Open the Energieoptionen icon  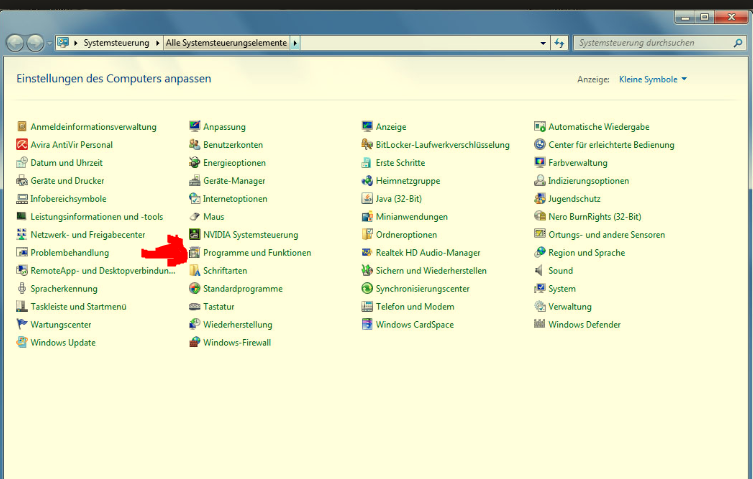click(194, 162)
